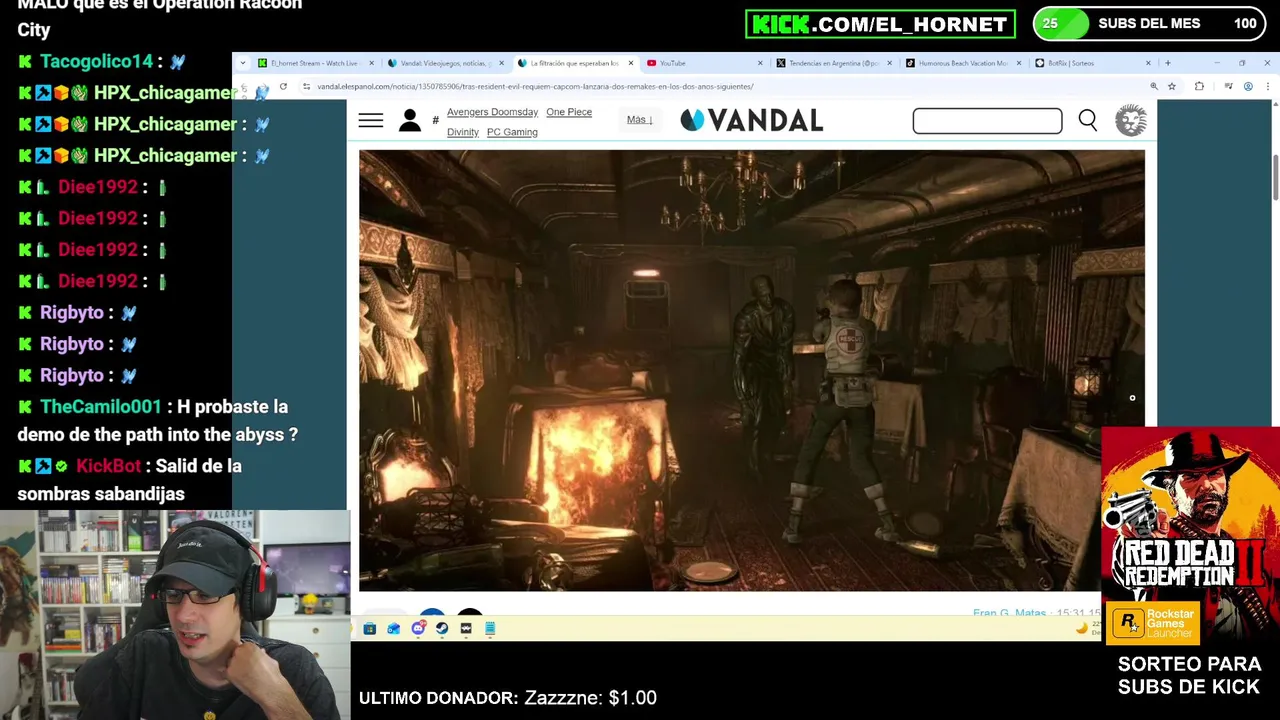The height and width of the screenshot is (720, 1280).
Task: Select the La filtración que esperaban tab
Action: coord(575,63)
